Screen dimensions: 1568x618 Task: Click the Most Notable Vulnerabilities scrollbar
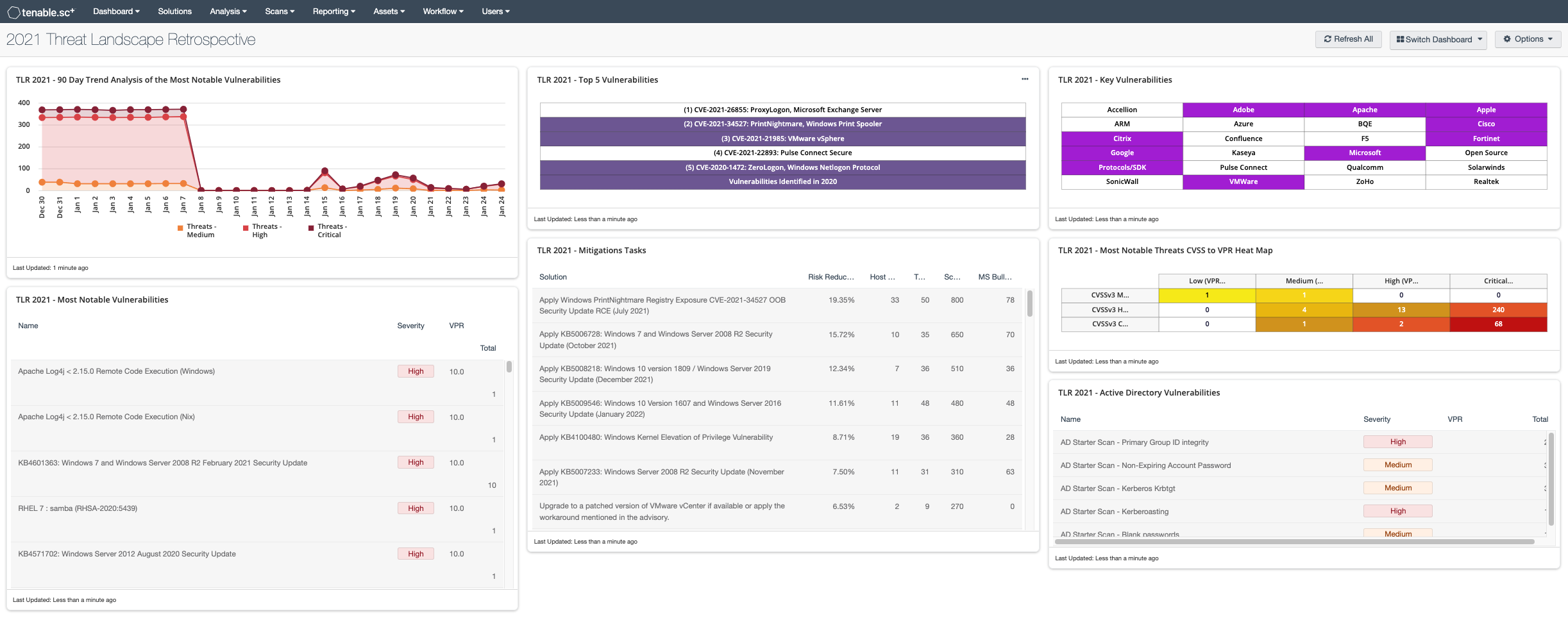point(509,367)
